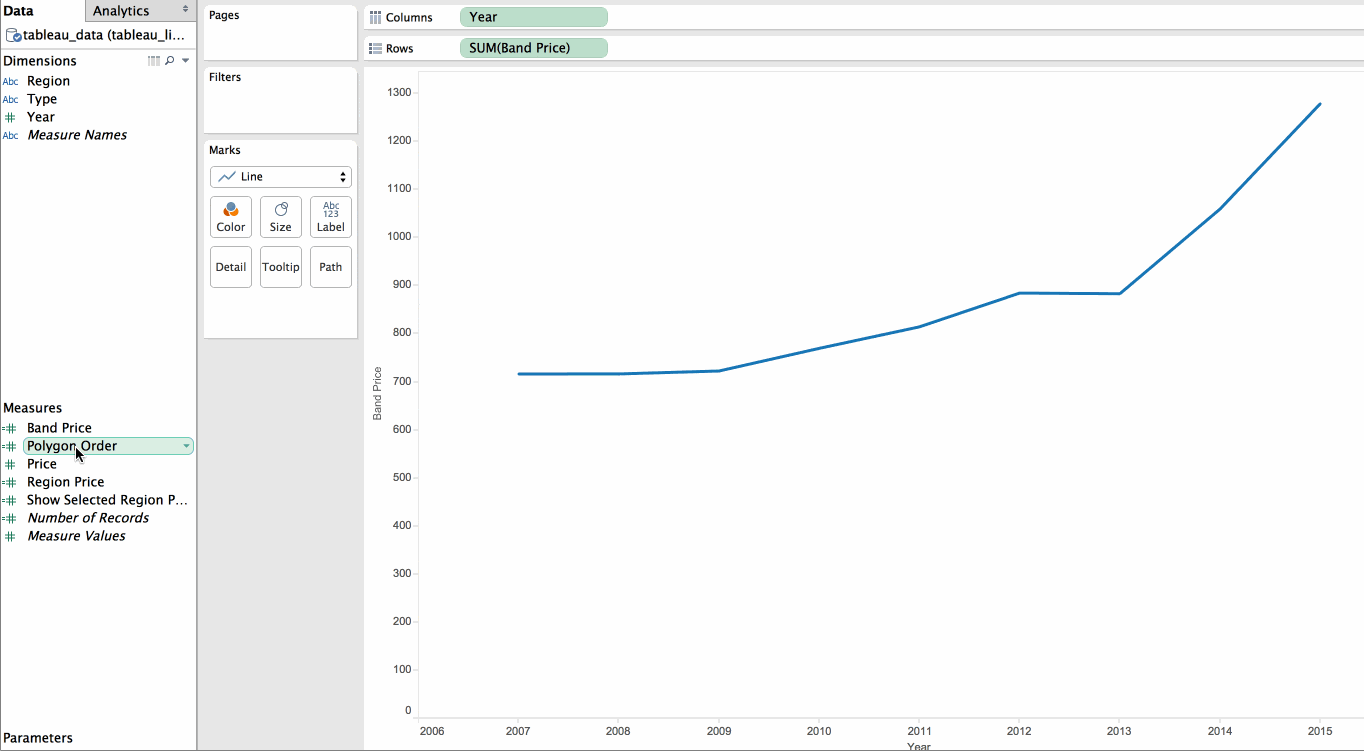Click the grid view icon beside Dimensions

(153, 60)
